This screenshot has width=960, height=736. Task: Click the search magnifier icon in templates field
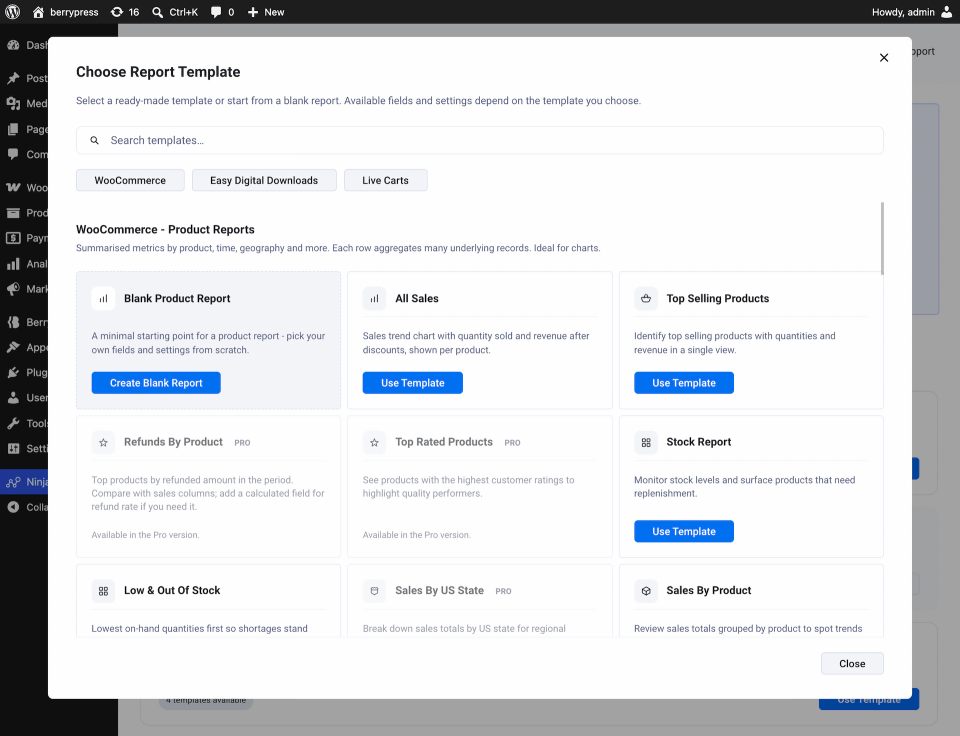coord(94,140)
